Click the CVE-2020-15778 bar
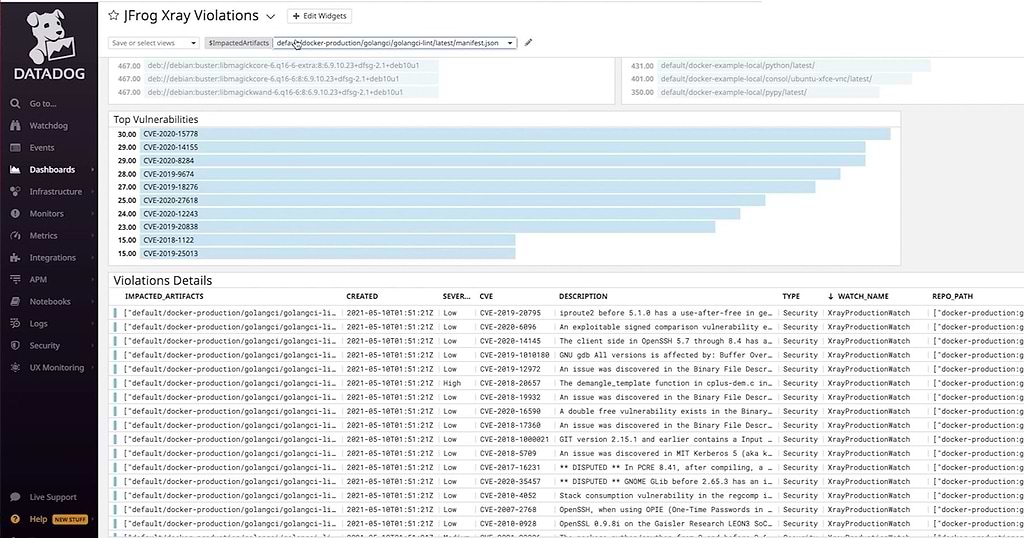 pos(515,134)
